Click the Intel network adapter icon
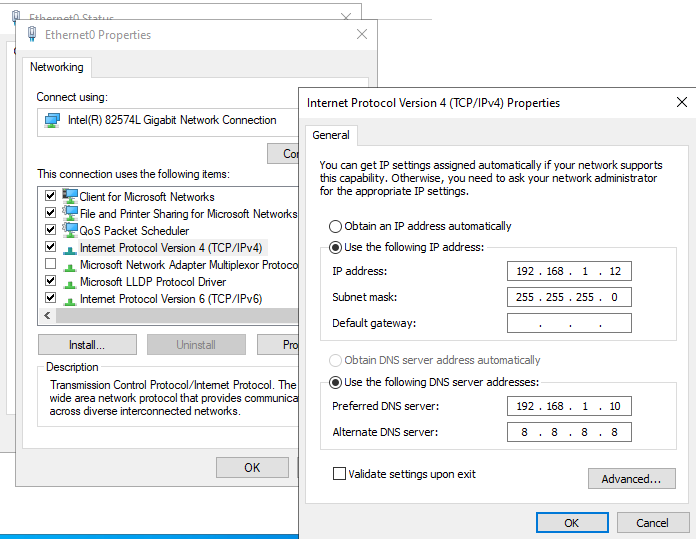Viewport: 696px width, 539px height. click(x=52, y=120)
